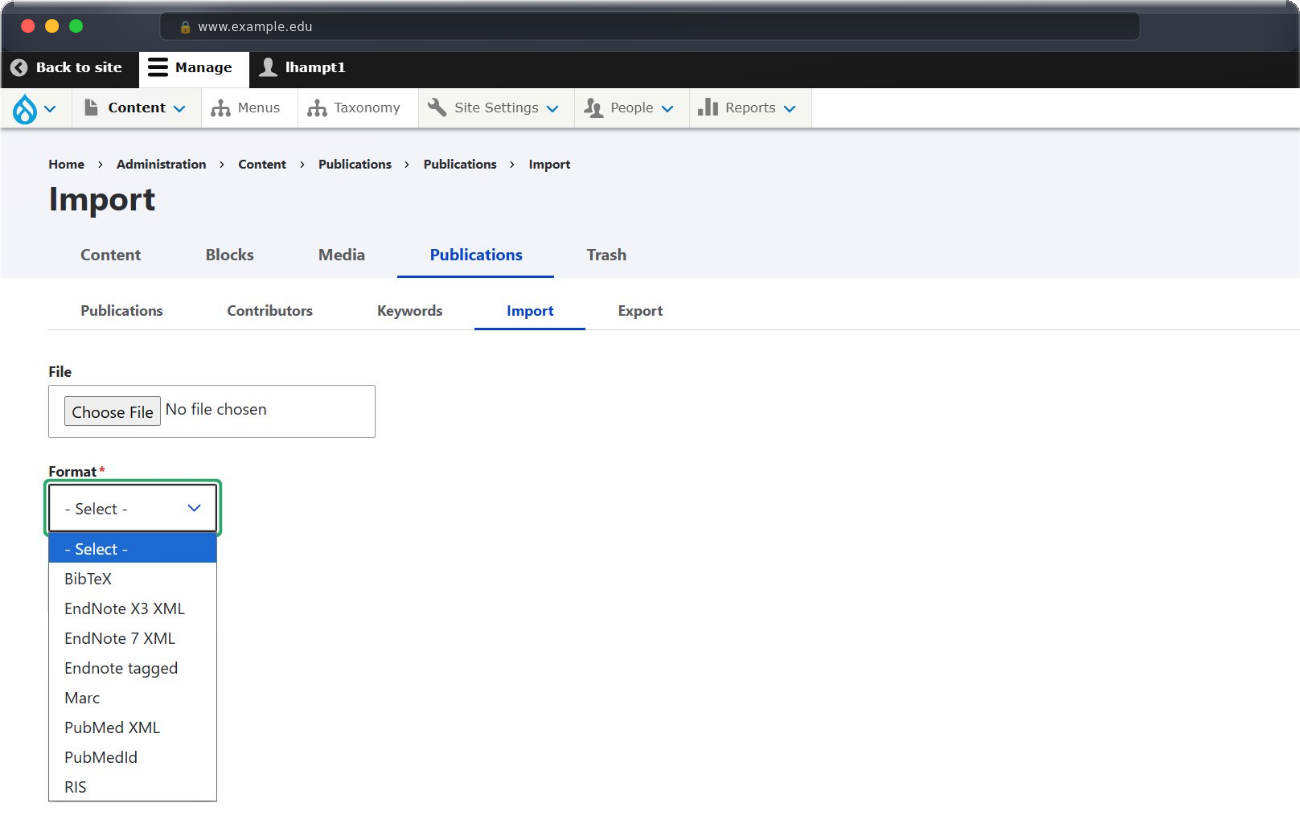1300x840 pixels.
Task: Open the Publications secondary tab
Action: [121, 311]
